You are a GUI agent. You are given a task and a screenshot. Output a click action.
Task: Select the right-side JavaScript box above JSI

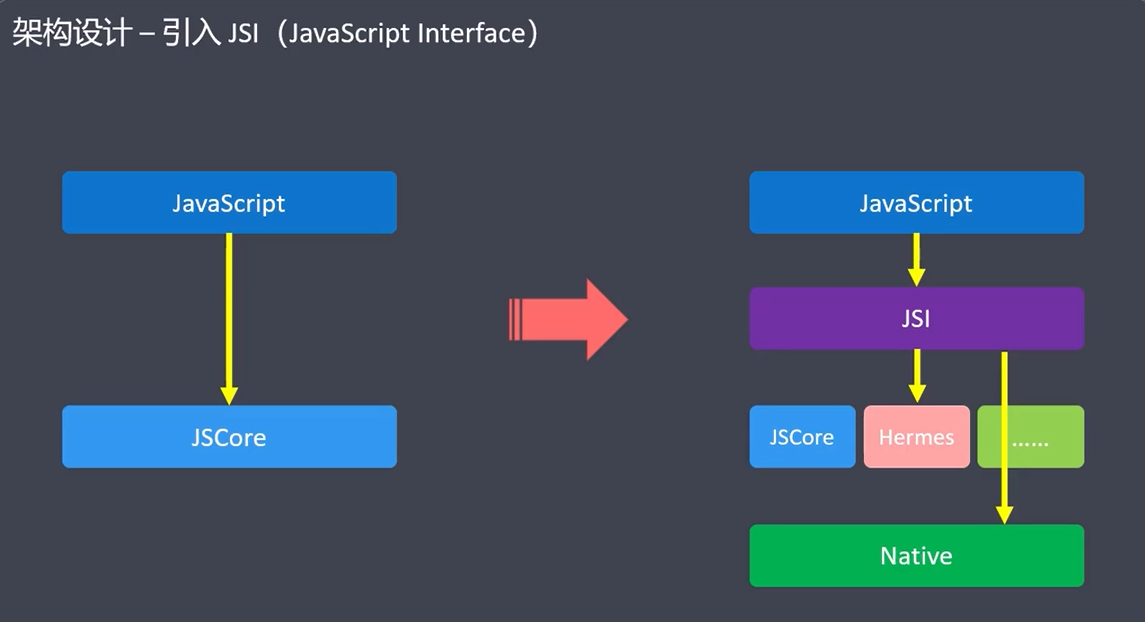(916, 203)
